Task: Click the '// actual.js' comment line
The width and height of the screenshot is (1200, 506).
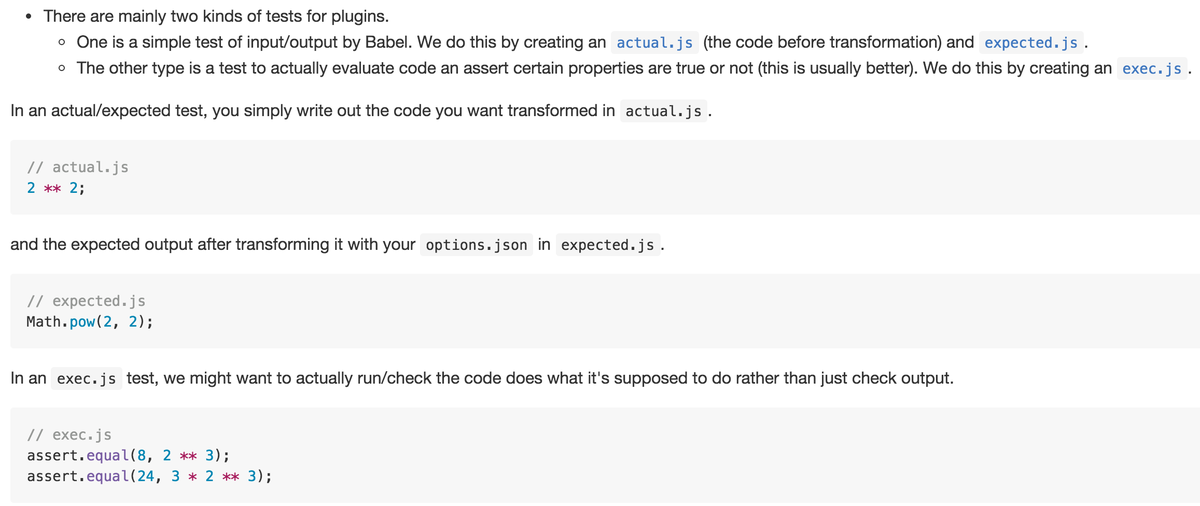Action: [77, 167]
